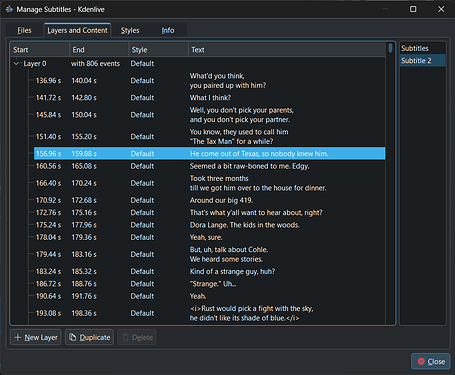
Task: Switch to the Files tab
Action: point(24,30)
